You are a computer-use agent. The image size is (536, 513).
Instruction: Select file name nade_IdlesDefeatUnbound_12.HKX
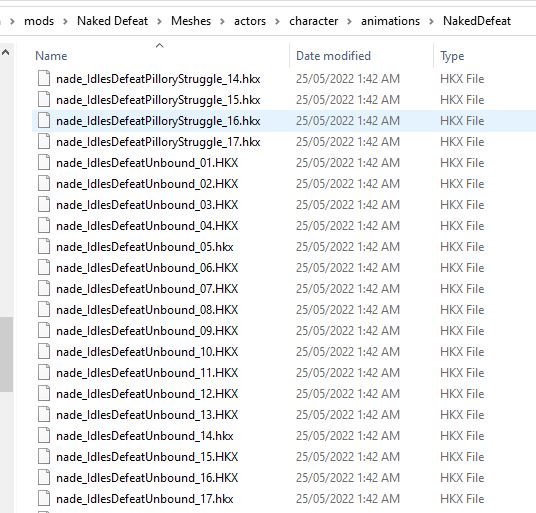pos(147,394)
